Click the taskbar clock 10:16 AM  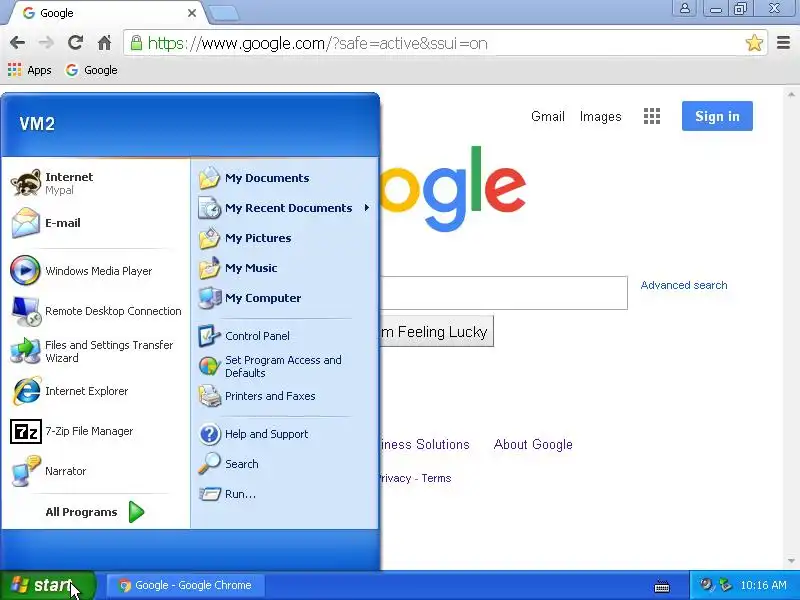tap(763, 585)
